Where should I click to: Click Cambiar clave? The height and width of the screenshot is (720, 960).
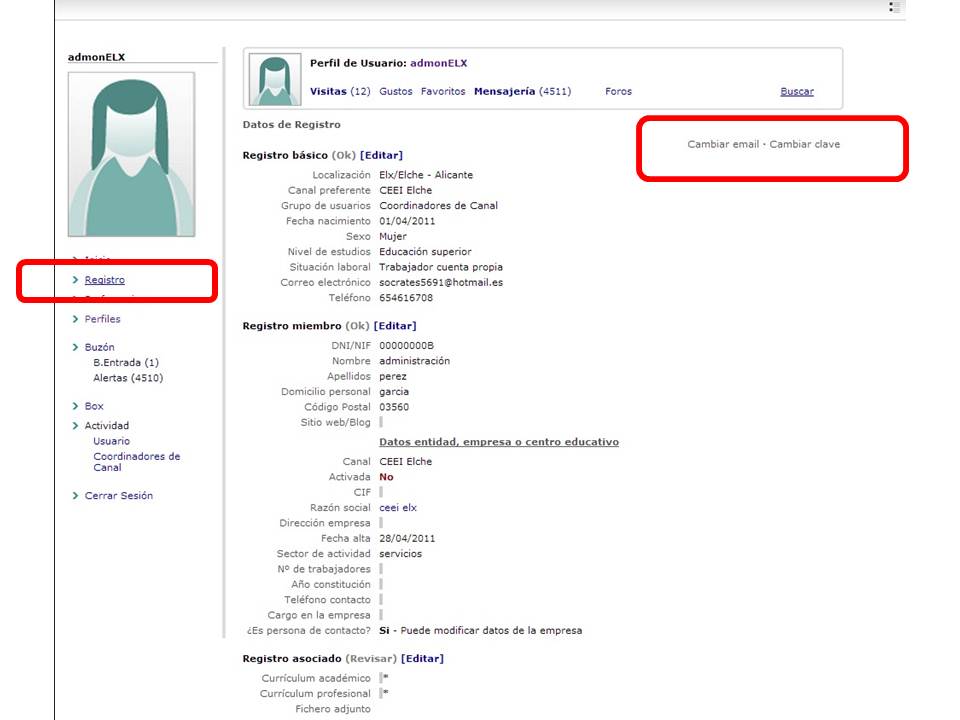[806, 143]
